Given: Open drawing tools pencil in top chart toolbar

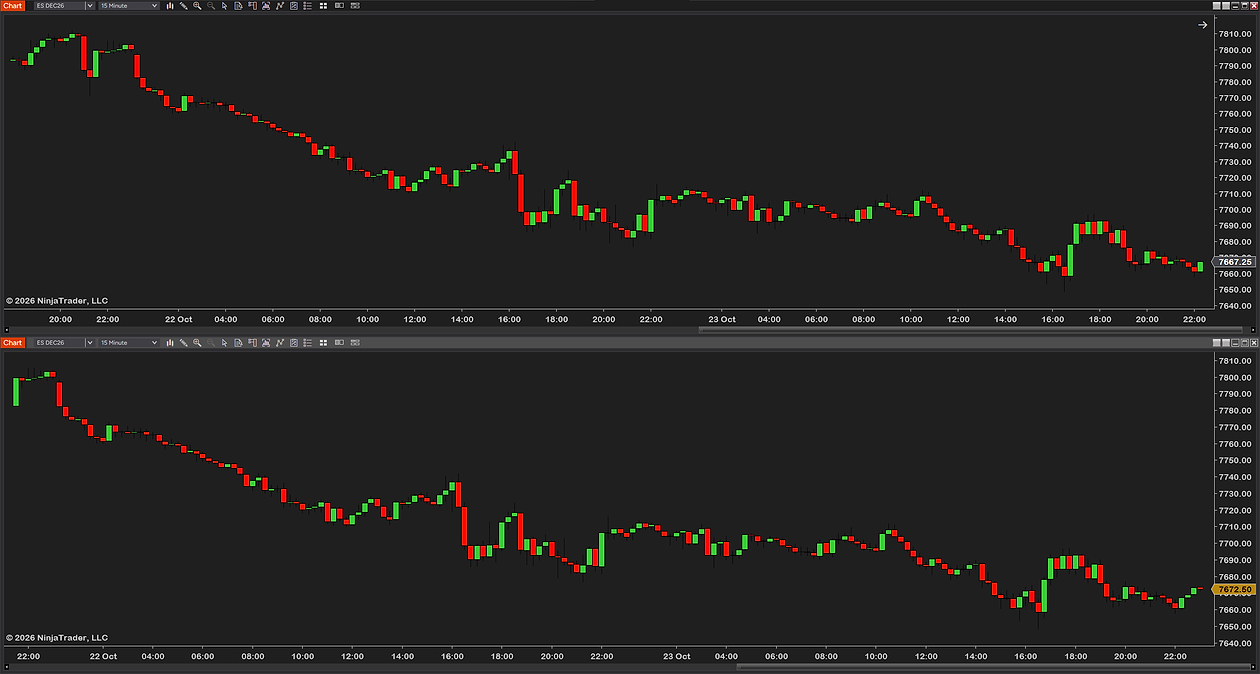Looking at the screenshot, I should [183, 6].
